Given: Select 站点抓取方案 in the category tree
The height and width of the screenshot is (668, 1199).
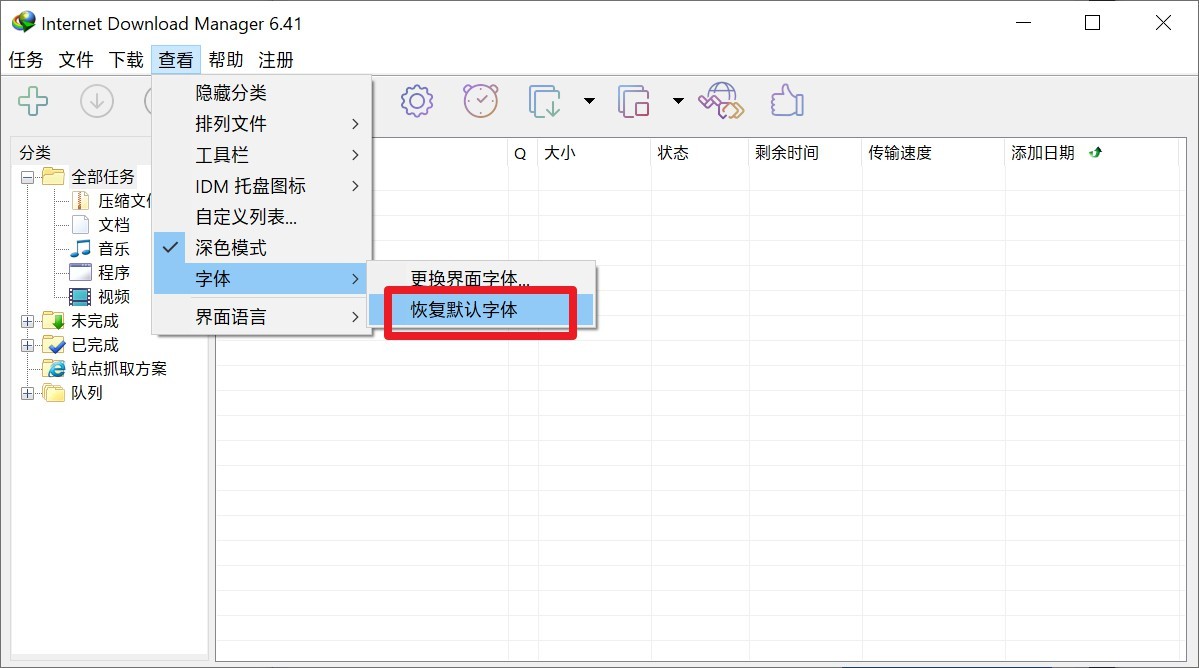Looking at the screenshot, I should [x=119, y=369].
